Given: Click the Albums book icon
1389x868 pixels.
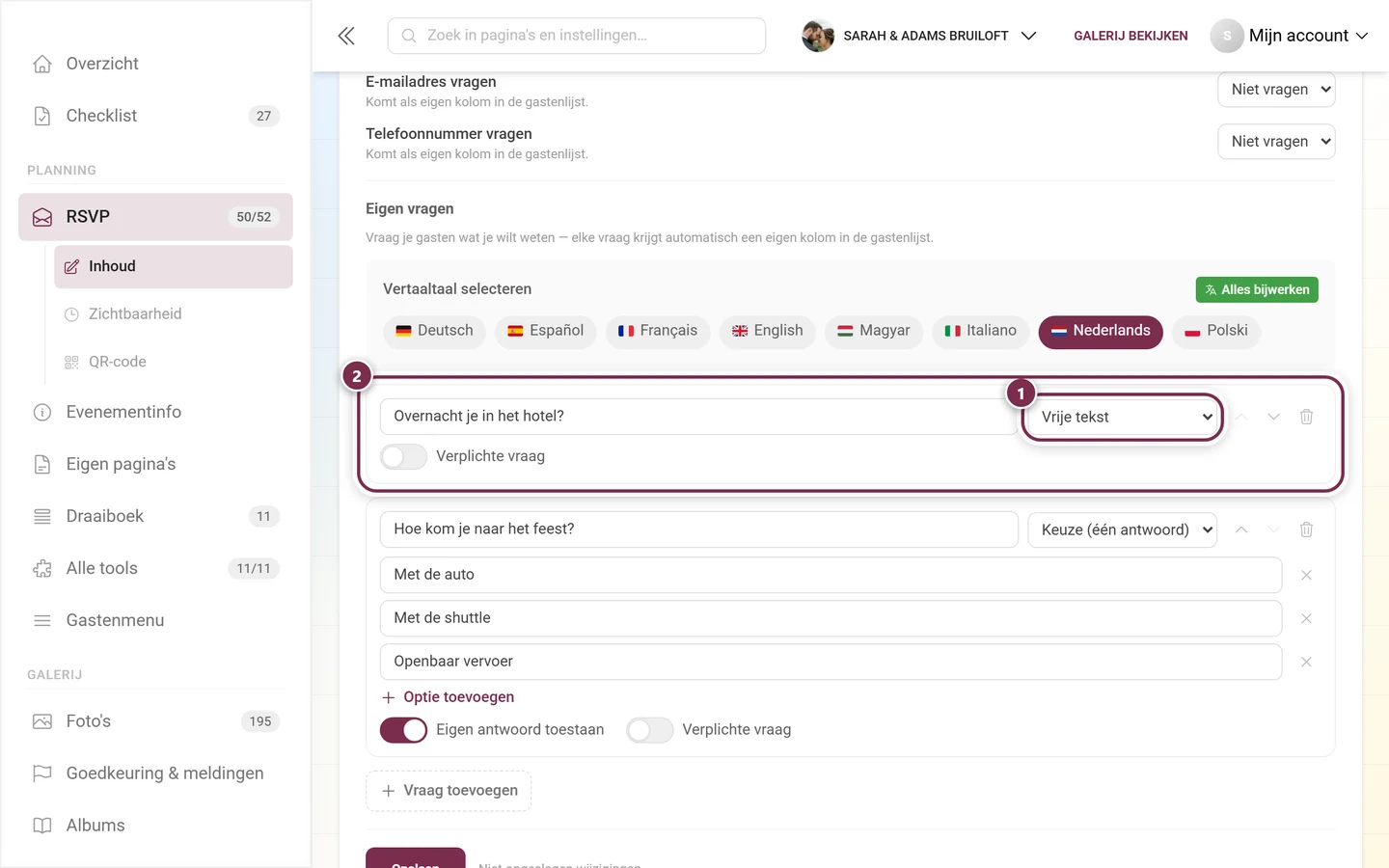Looking at the screenshot, I should coord(42,826).
